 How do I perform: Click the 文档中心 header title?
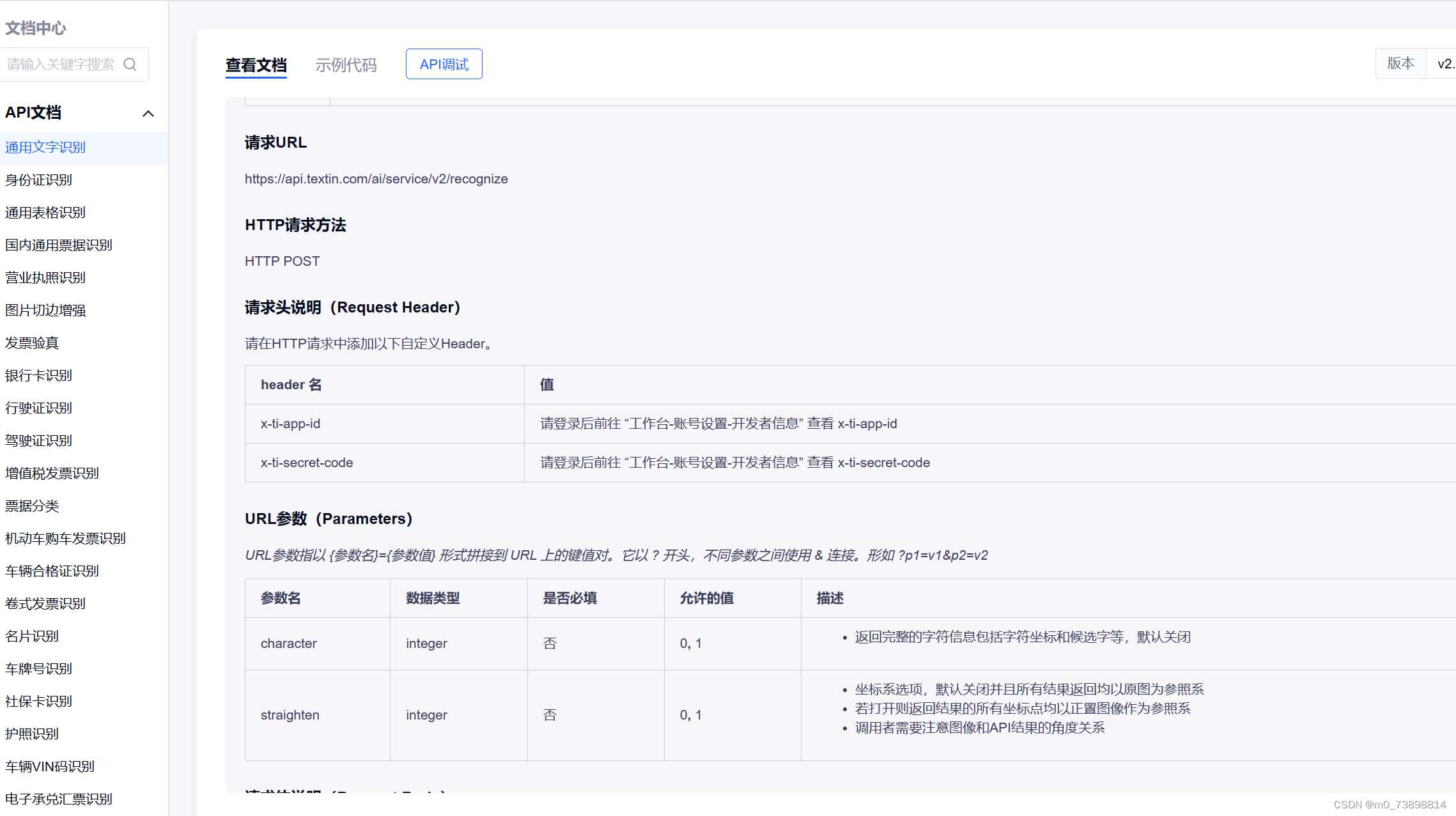tap(35, 27)
